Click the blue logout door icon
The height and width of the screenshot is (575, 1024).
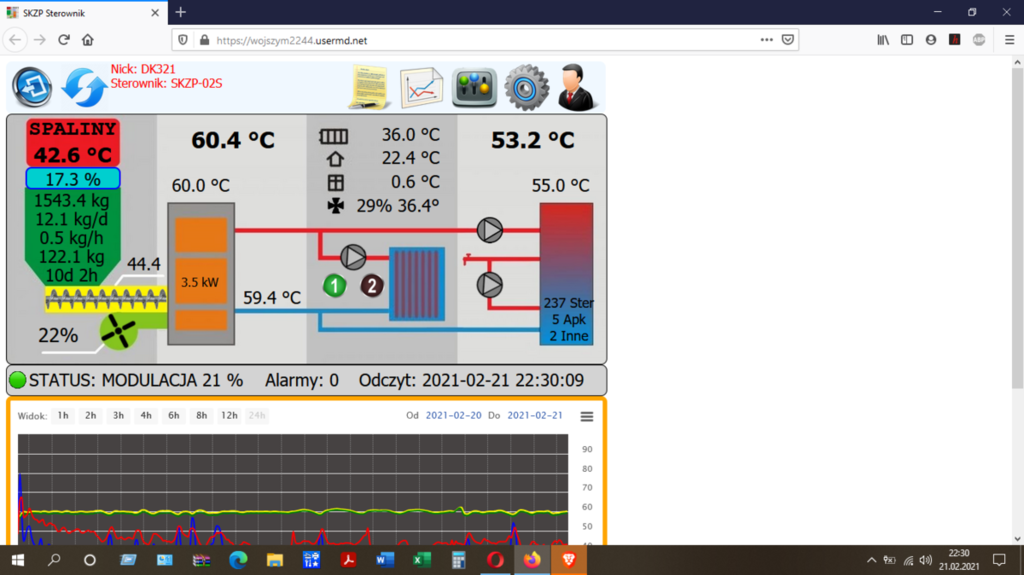[32, 87]
